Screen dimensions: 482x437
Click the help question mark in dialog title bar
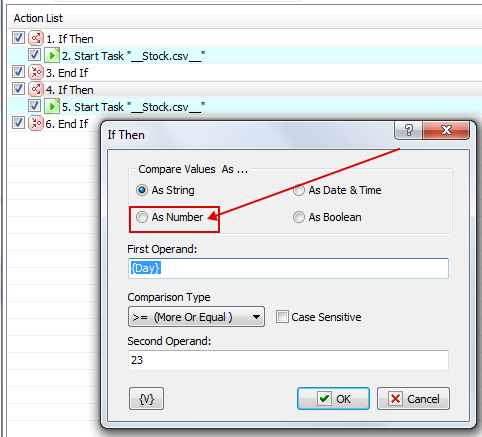[x=409, y=130]
